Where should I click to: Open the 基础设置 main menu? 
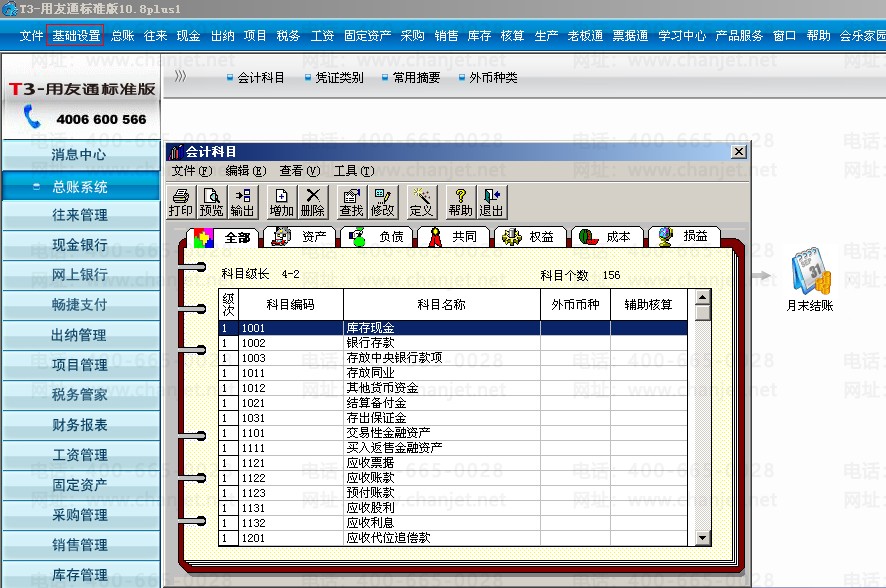coord(76,36)
